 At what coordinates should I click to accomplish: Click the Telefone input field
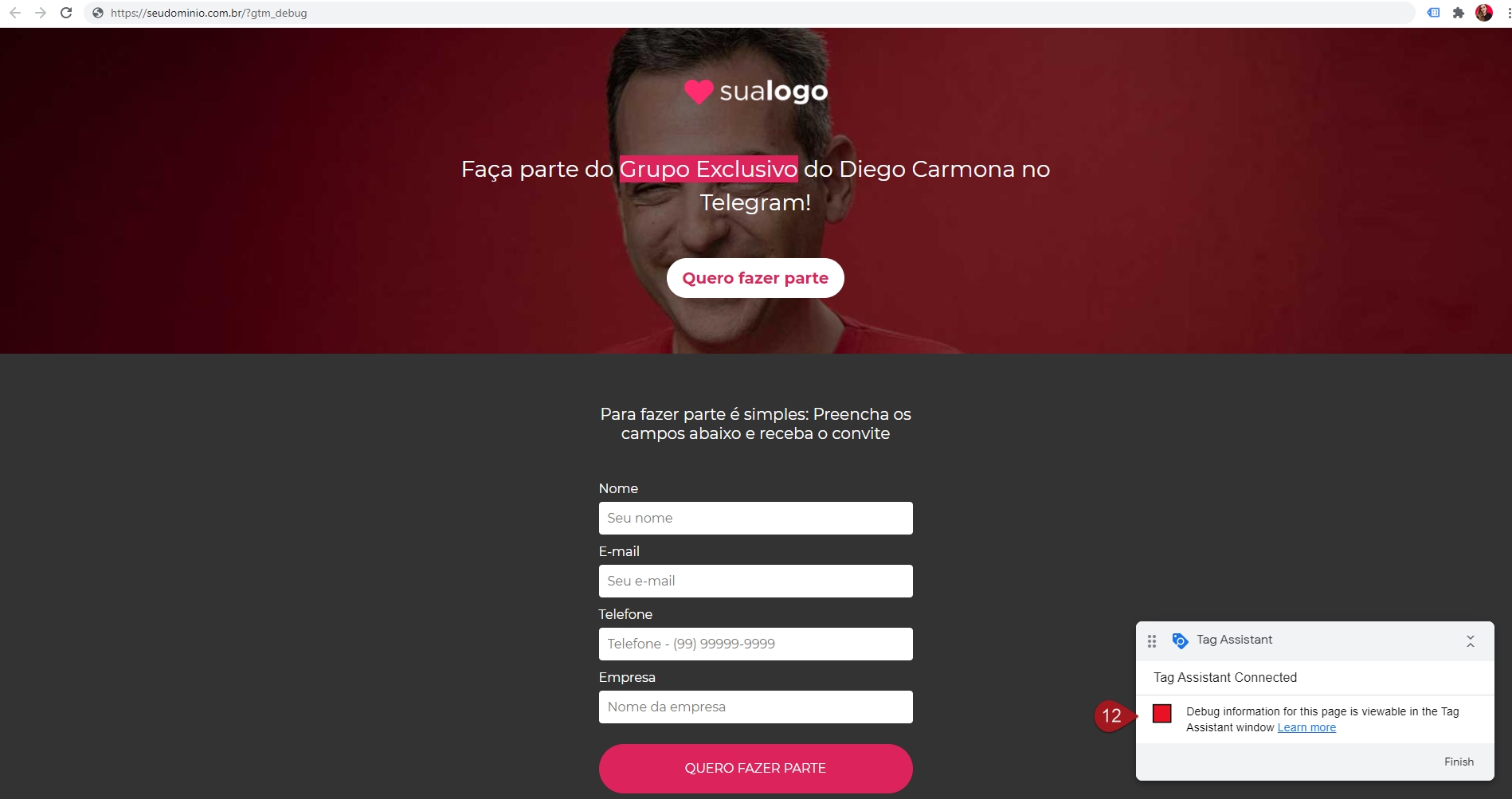755,644
